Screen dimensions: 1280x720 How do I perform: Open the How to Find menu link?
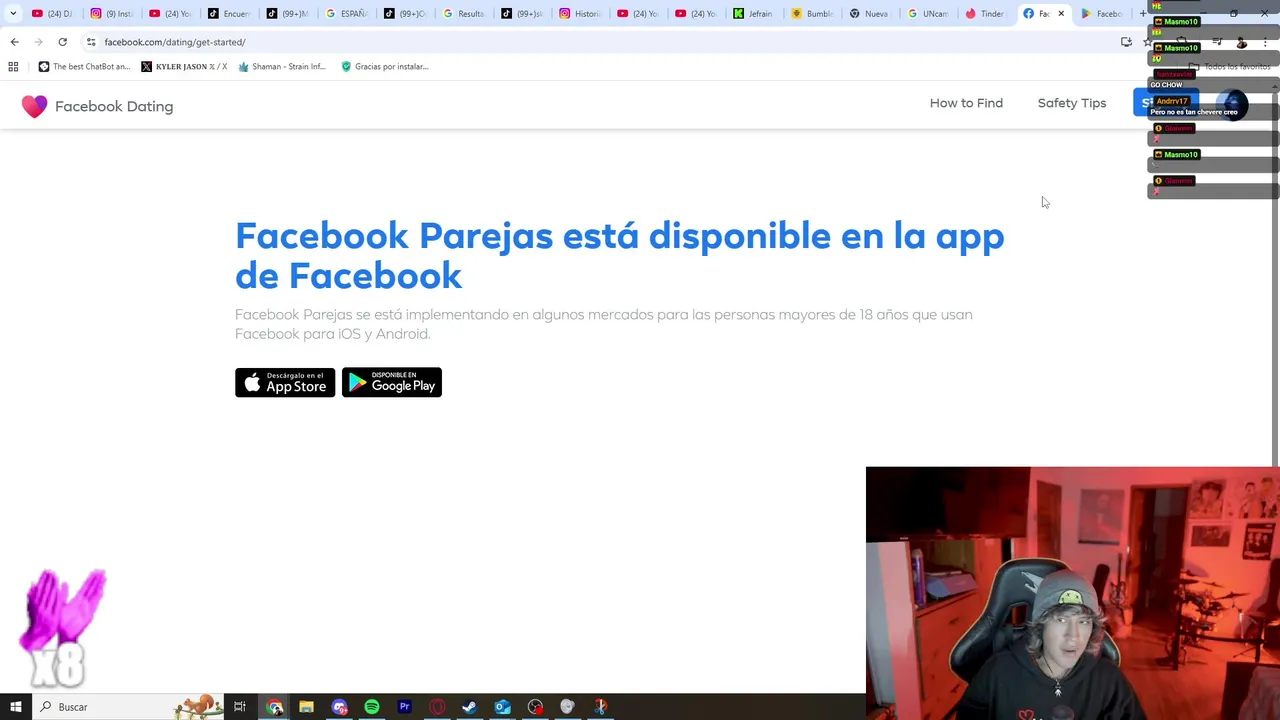tap(966, 103)
